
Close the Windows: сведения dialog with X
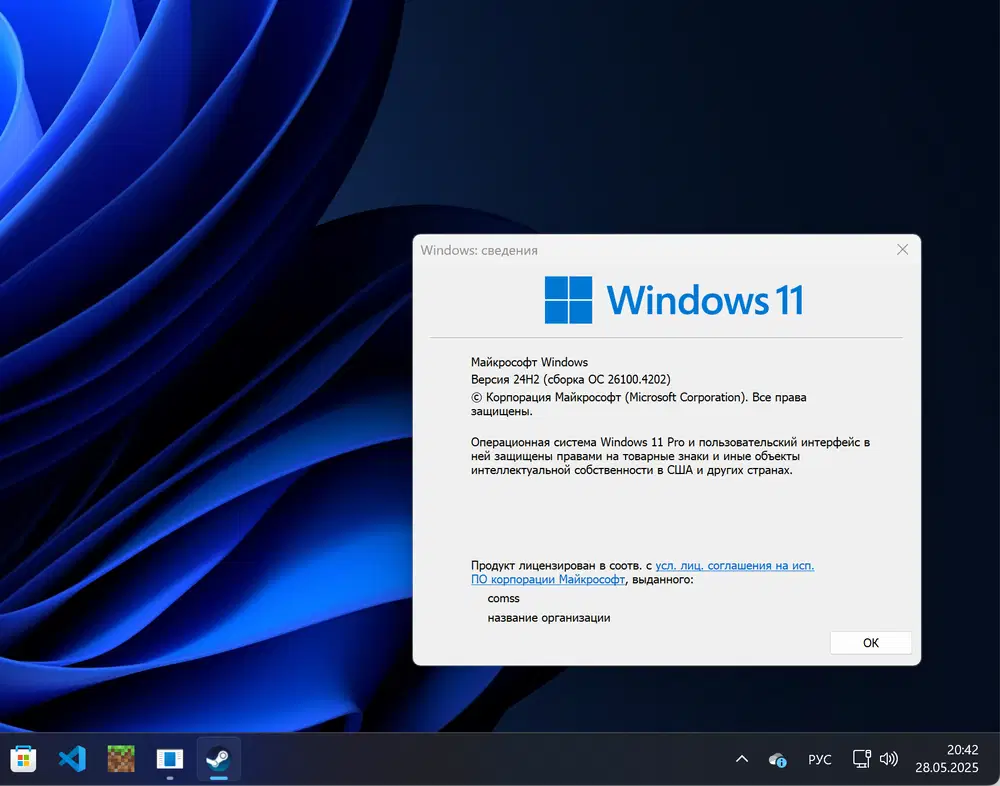click(x=902, y=249)
